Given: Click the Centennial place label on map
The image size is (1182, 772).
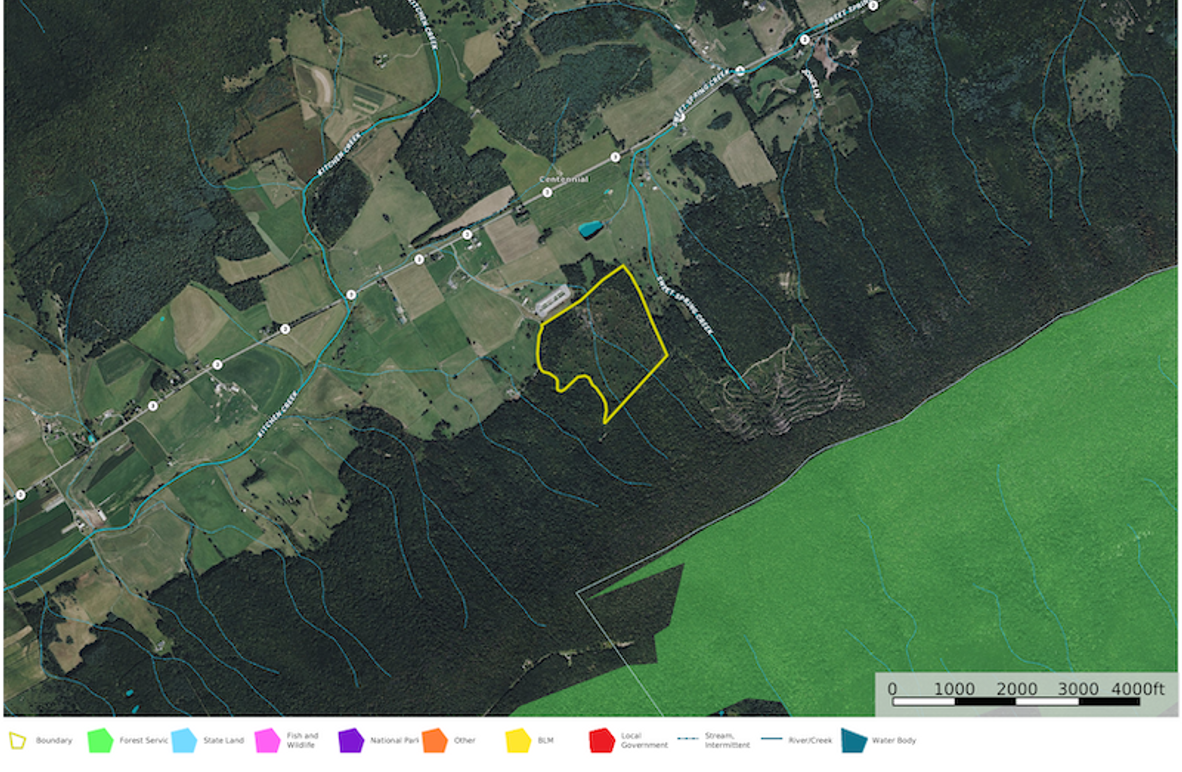Looking at the screenshot, I should pos(564,179).
